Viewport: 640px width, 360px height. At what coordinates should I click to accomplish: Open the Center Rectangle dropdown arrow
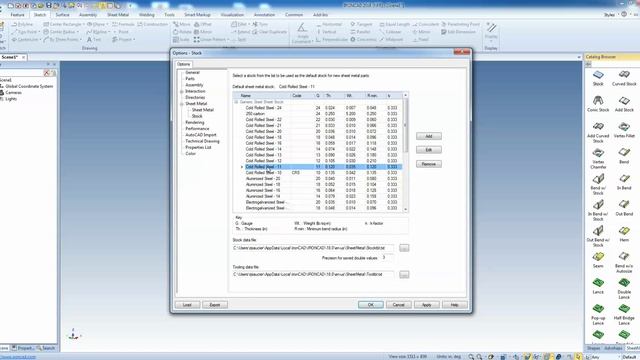(84, 24)
